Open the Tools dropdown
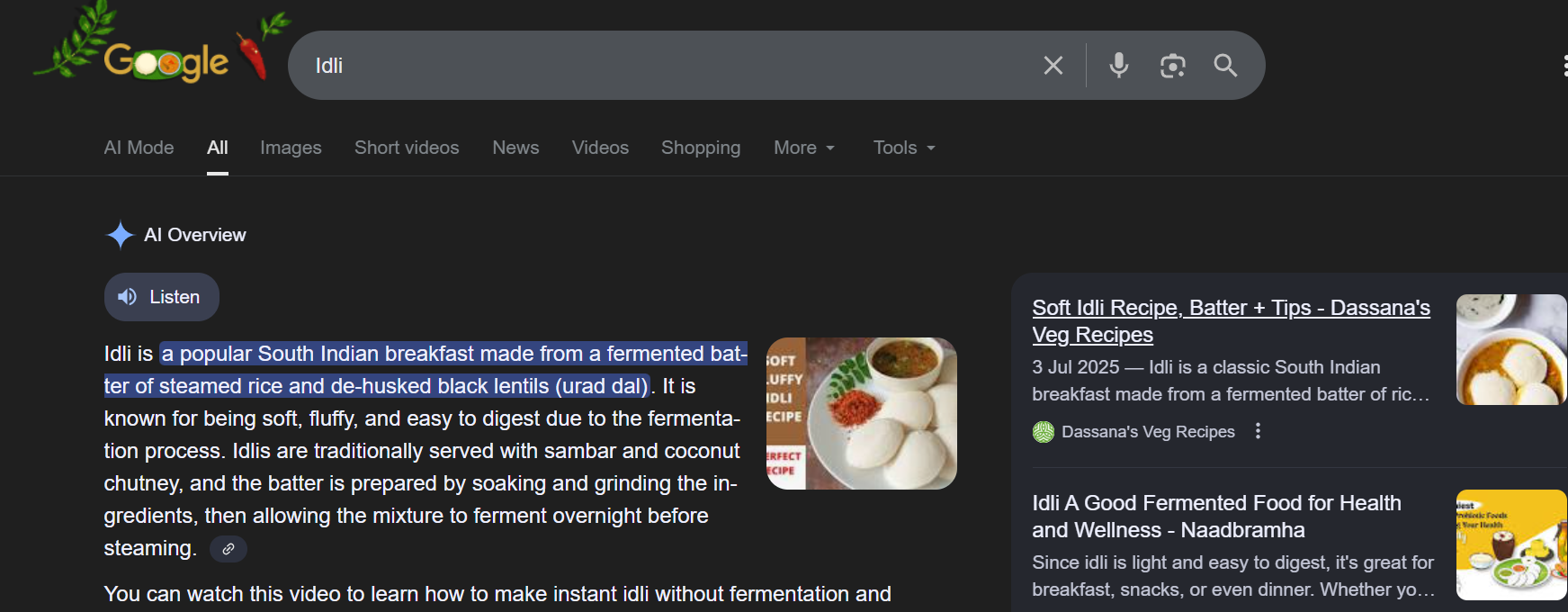 pyautogui.click(x=904, y=148)
